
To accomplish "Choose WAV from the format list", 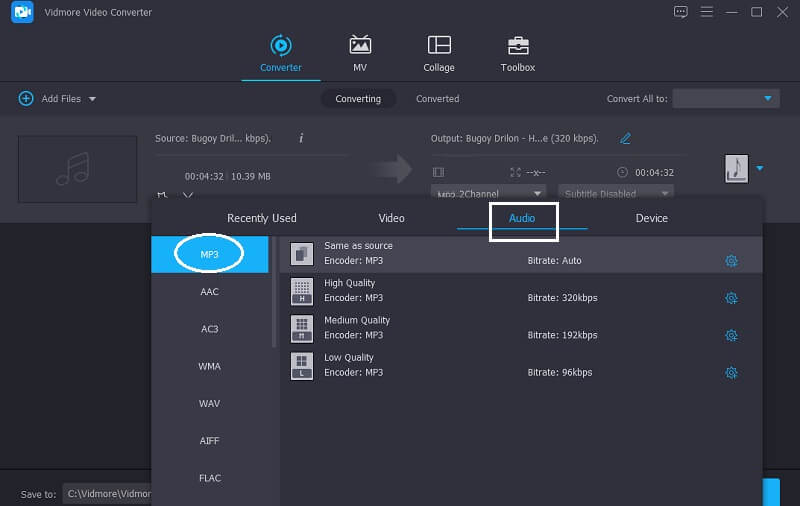I will click(x=209, y=403).
